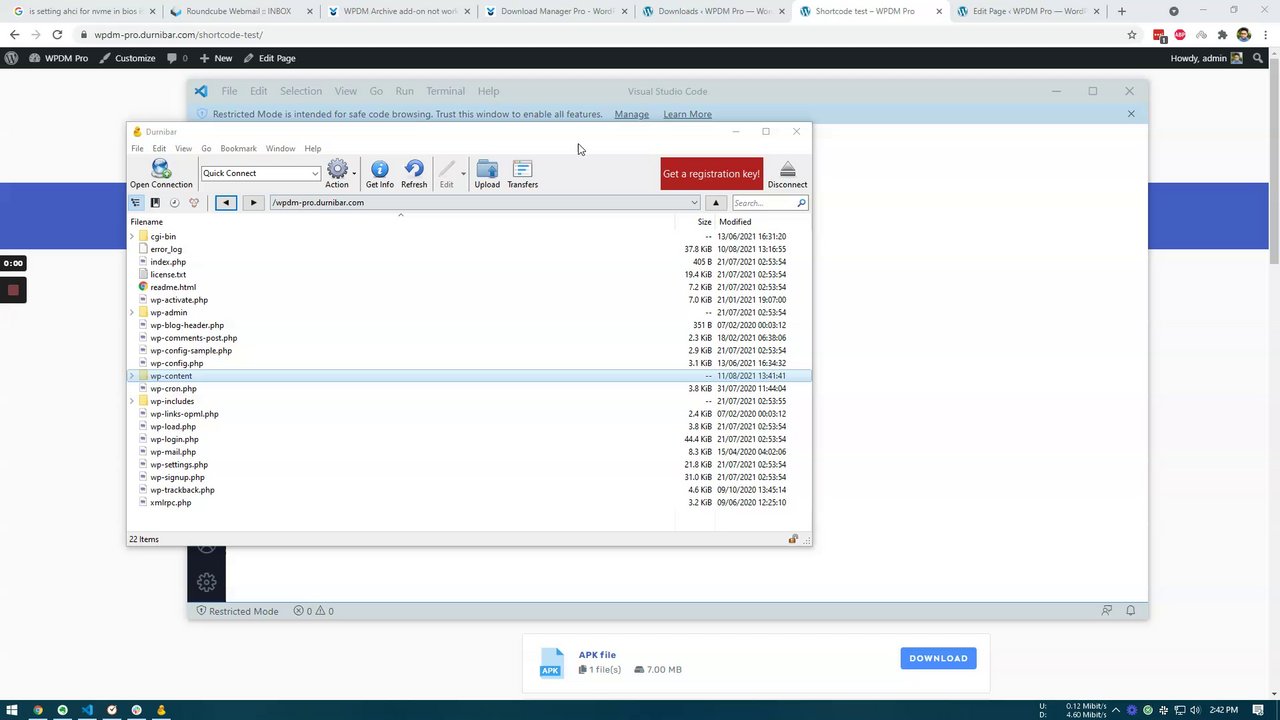This screenshot has width=1280, height=720.
Task: Click Customize in WP admin bar
Action: [x=127, y=58]
